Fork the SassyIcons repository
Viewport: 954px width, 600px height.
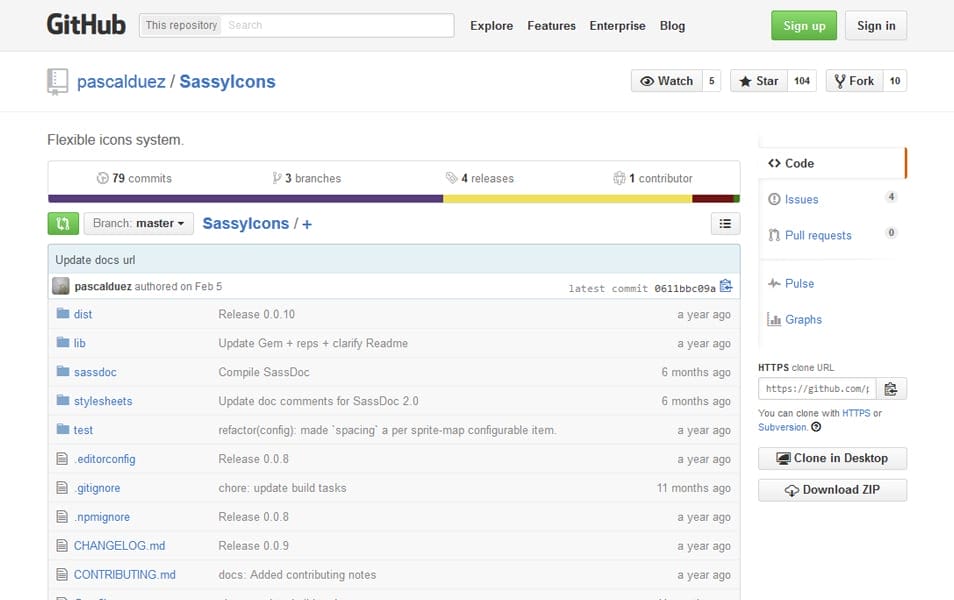(x=852, y=81)
